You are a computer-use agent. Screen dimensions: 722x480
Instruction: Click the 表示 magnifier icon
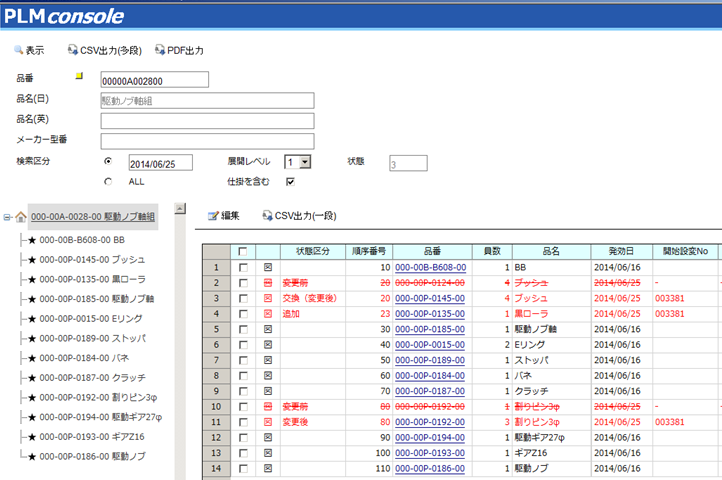[x=18, y=49]
